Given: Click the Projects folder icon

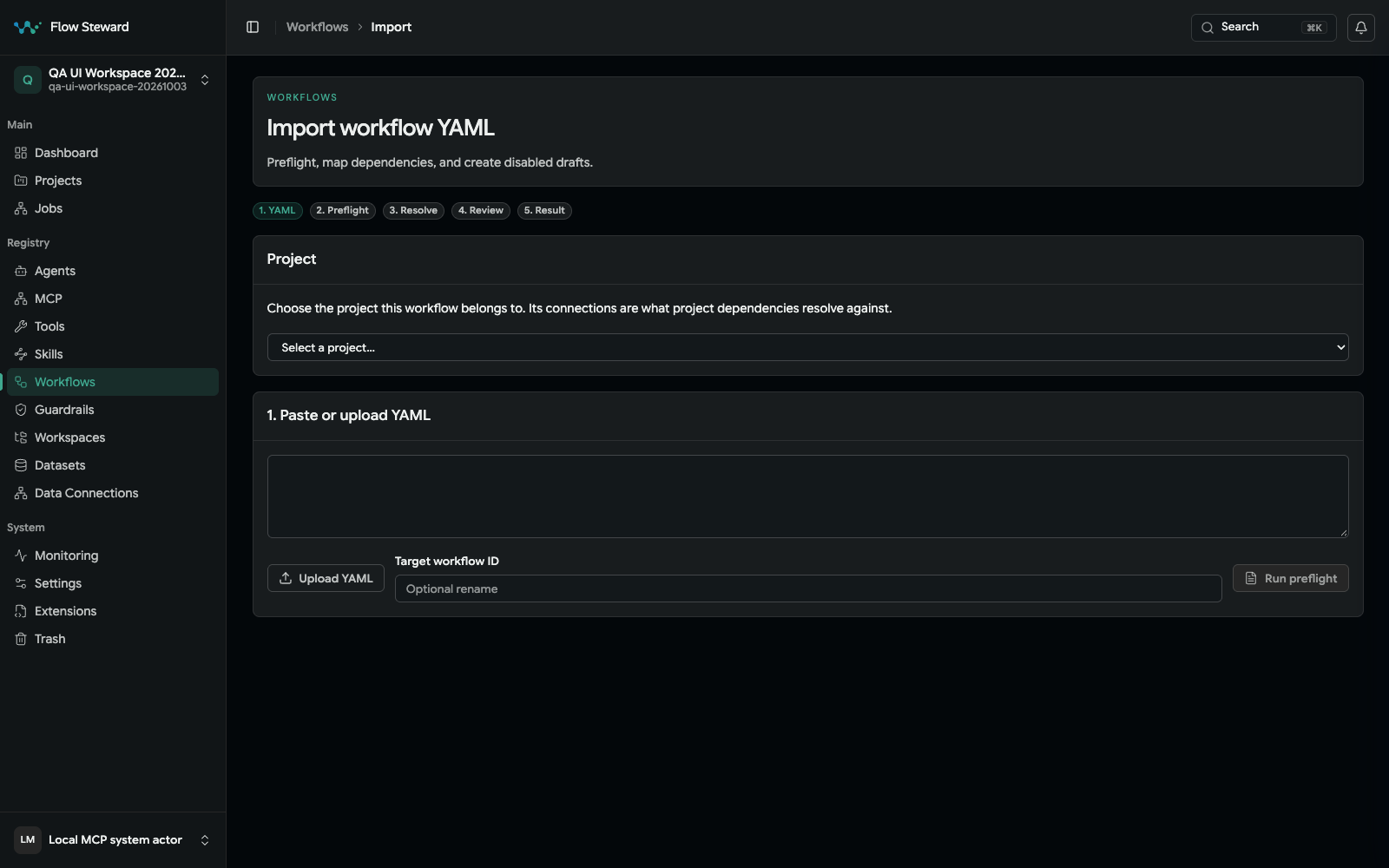Looking at the screenshot, I should pyautogui.click(x=21, y=181).
